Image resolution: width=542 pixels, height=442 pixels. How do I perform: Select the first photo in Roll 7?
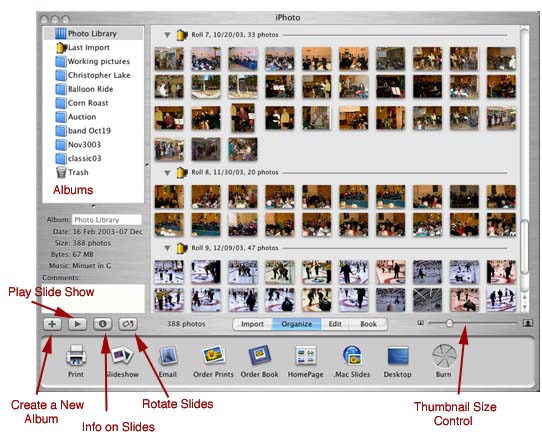[169, 59]
